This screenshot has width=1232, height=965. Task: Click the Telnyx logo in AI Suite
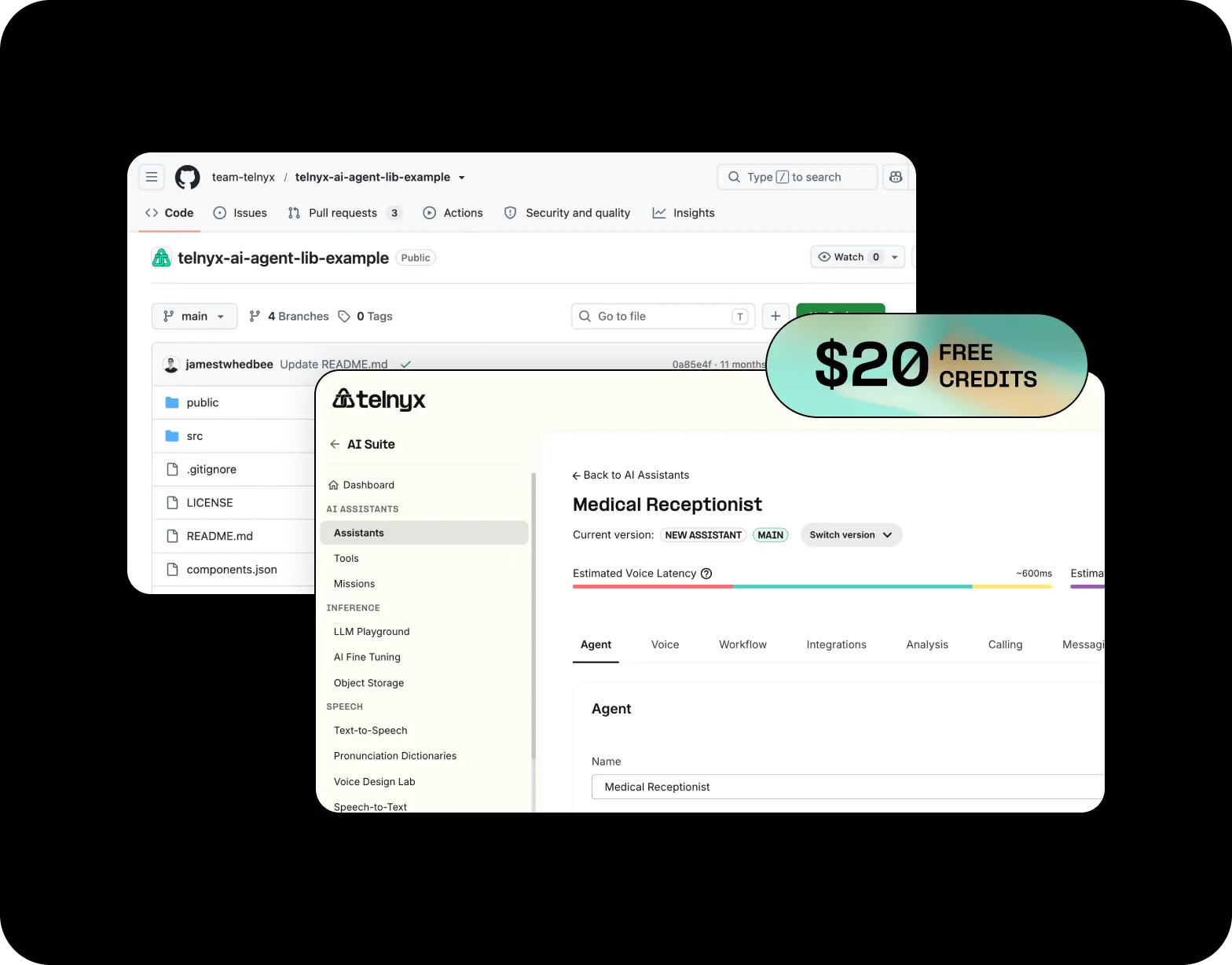[x=379, y=399]
